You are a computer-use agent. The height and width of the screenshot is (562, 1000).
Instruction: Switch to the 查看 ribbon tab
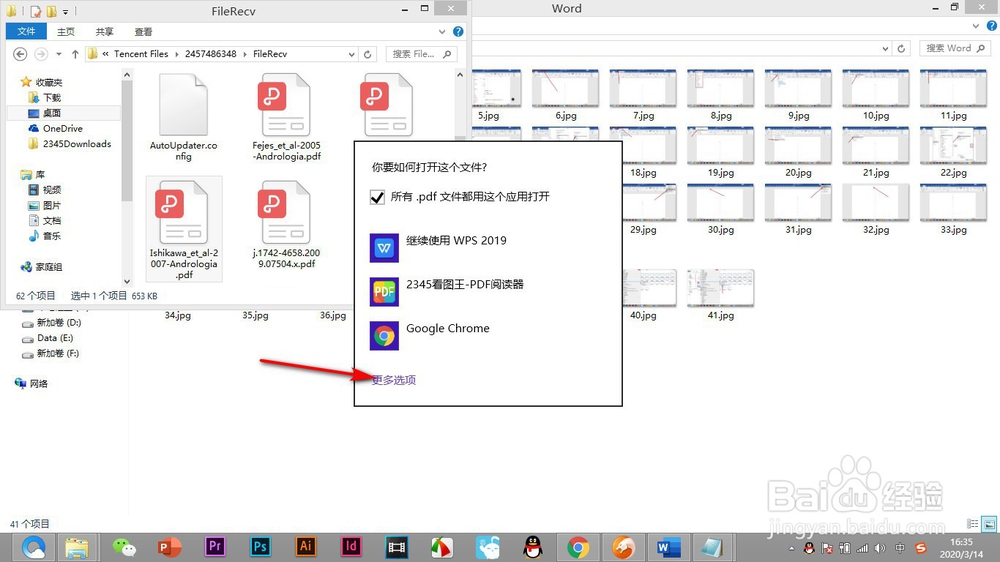[x=143, y=31]
